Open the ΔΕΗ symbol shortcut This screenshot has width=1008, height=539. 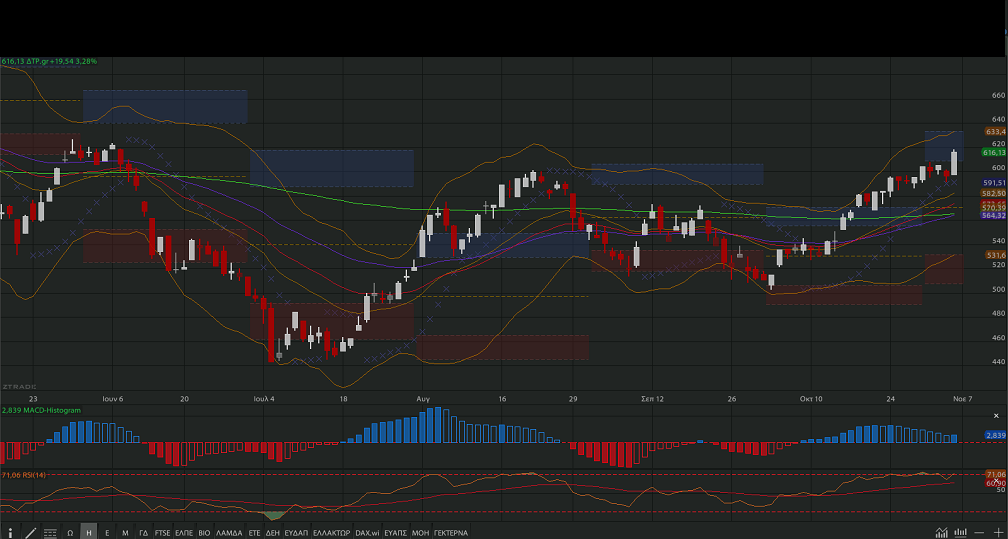point(273,533)
